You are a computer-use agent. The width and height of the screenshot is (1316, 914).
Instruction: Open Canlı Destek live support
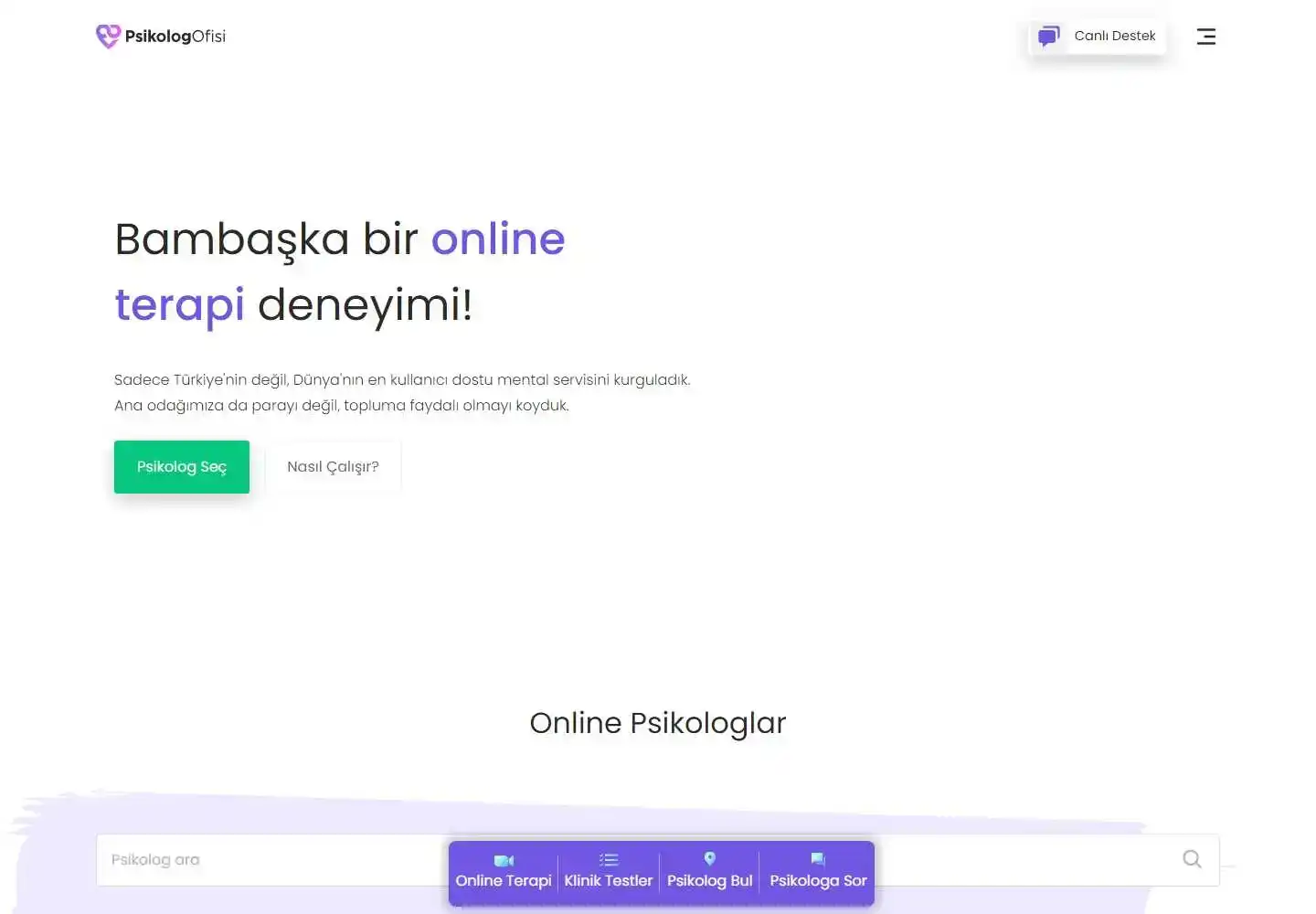[1098, 37]
